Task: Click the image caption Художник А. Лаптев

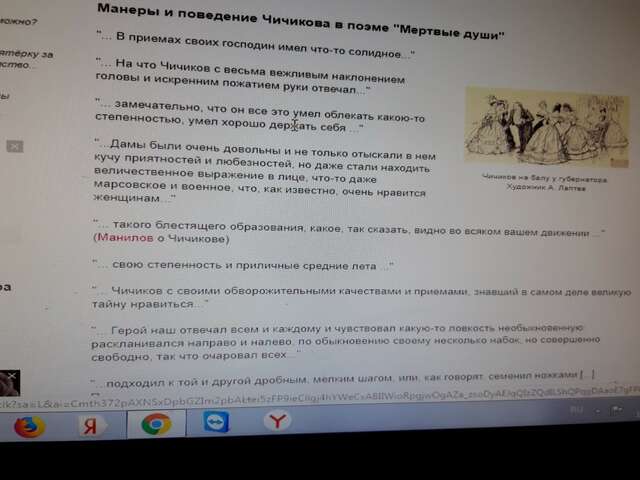Action: point(546,188)
